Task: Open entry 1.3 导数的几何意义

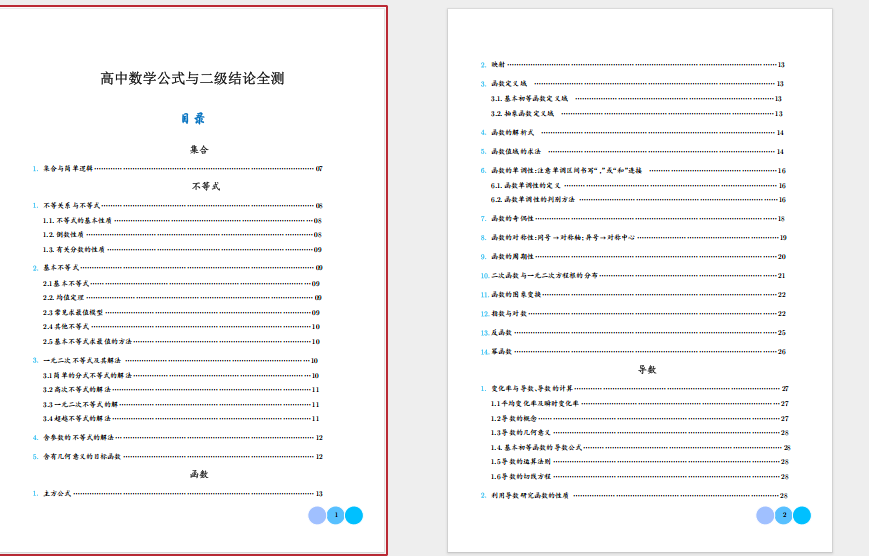Action: [x=640, y=432]
